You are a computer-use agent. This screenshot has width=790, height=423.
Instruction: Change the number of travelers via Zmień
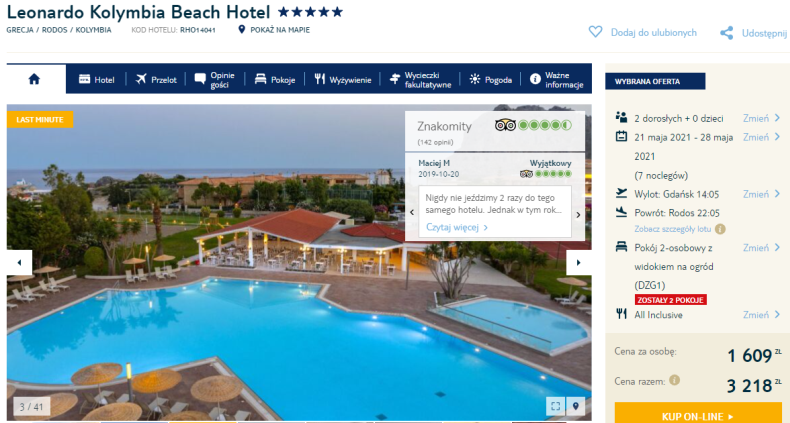pyautogui.click(x=761, y=118)
